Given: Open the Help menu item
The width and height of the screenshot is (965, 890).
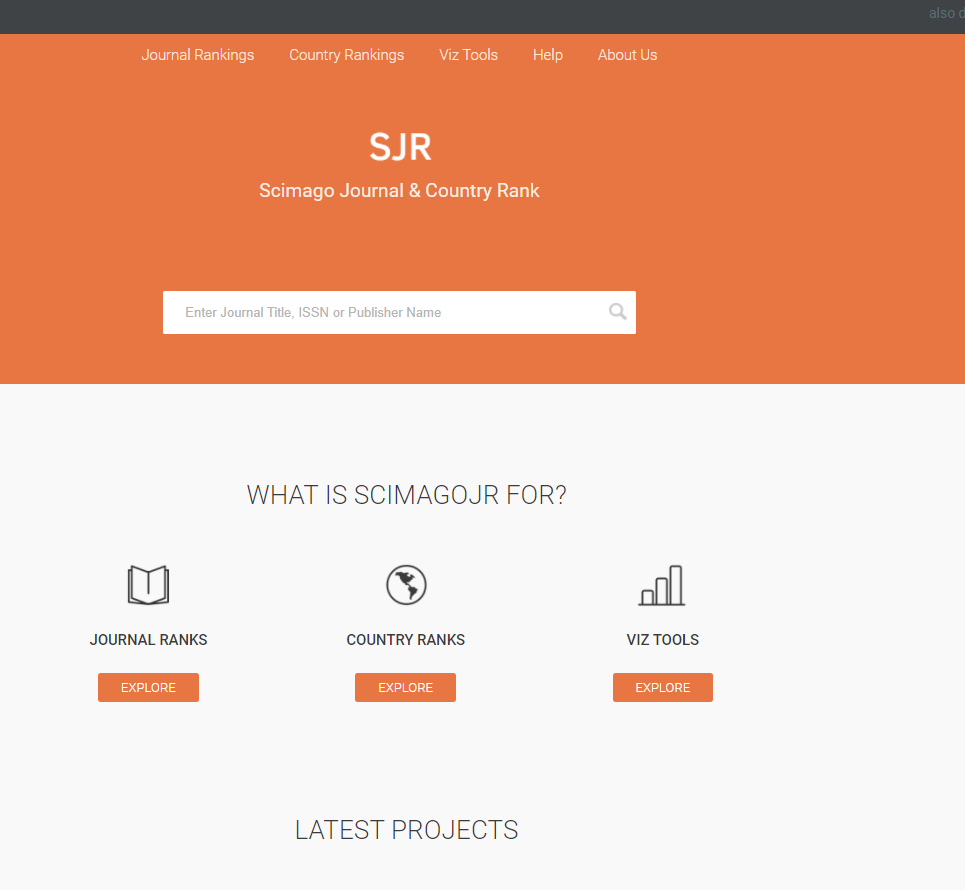Looking at the screenshot, I should 548,55.
